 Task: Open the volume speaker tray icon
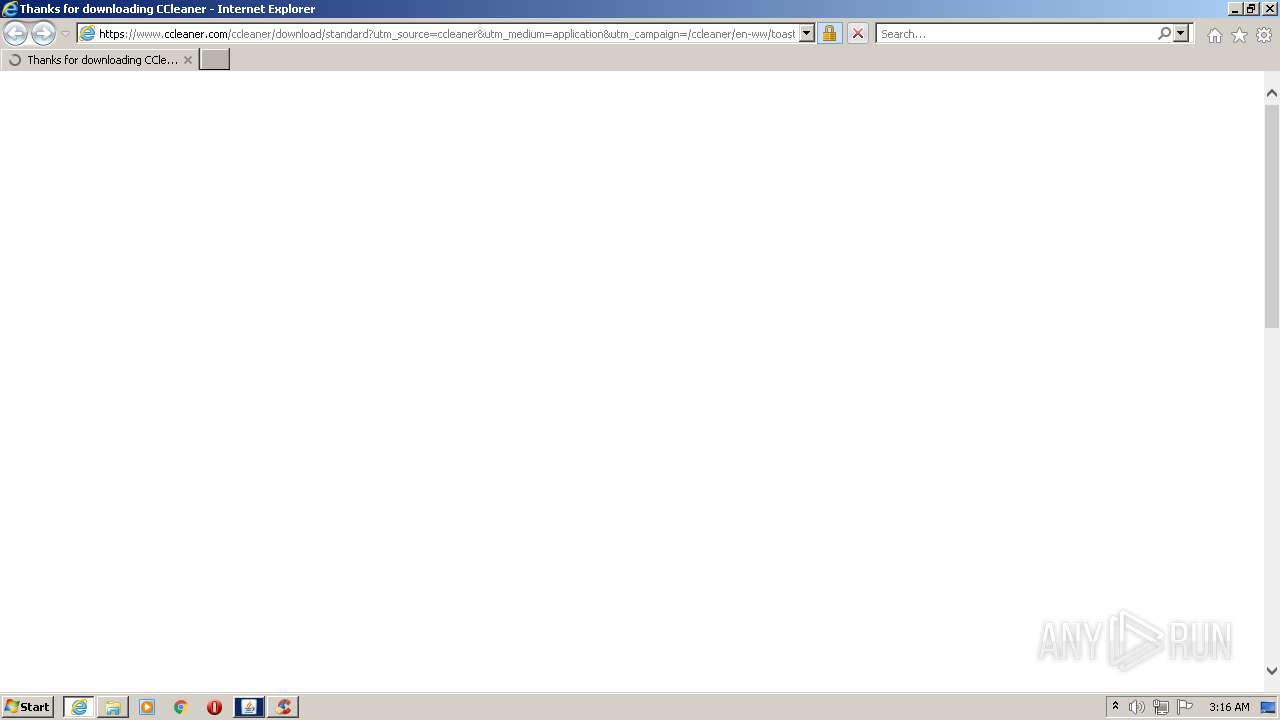coord(1136,707)
